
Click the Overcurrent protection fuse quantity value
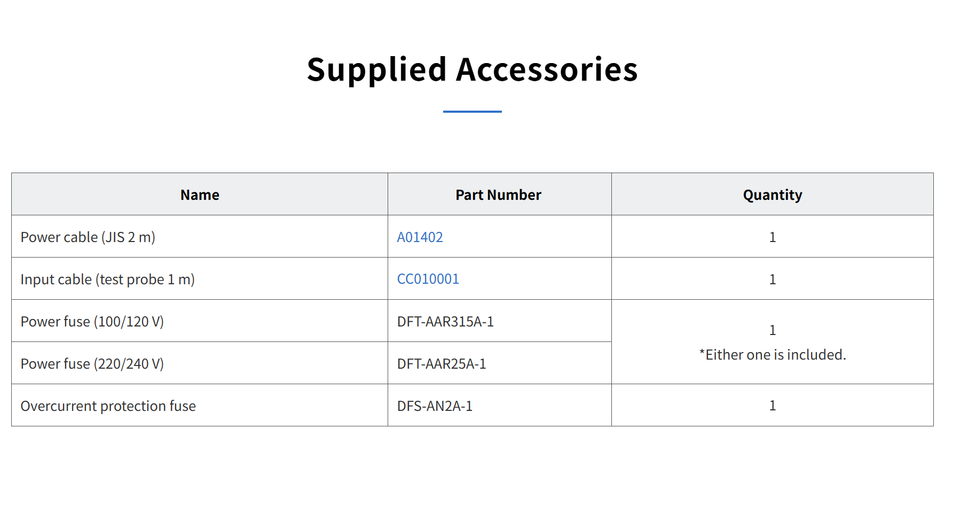772,405
